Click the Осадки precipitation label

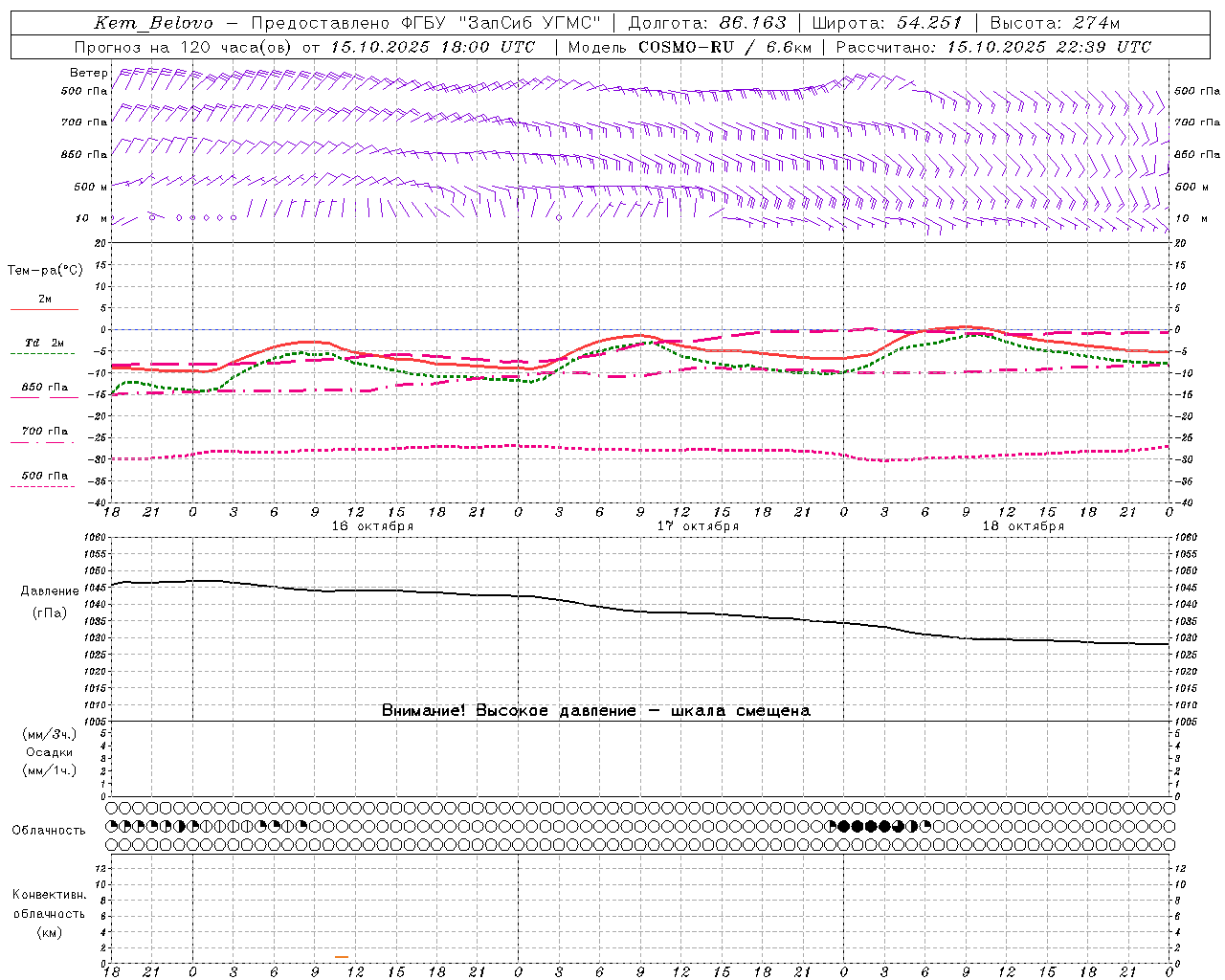pyautogui.click(x=50, y=752)
